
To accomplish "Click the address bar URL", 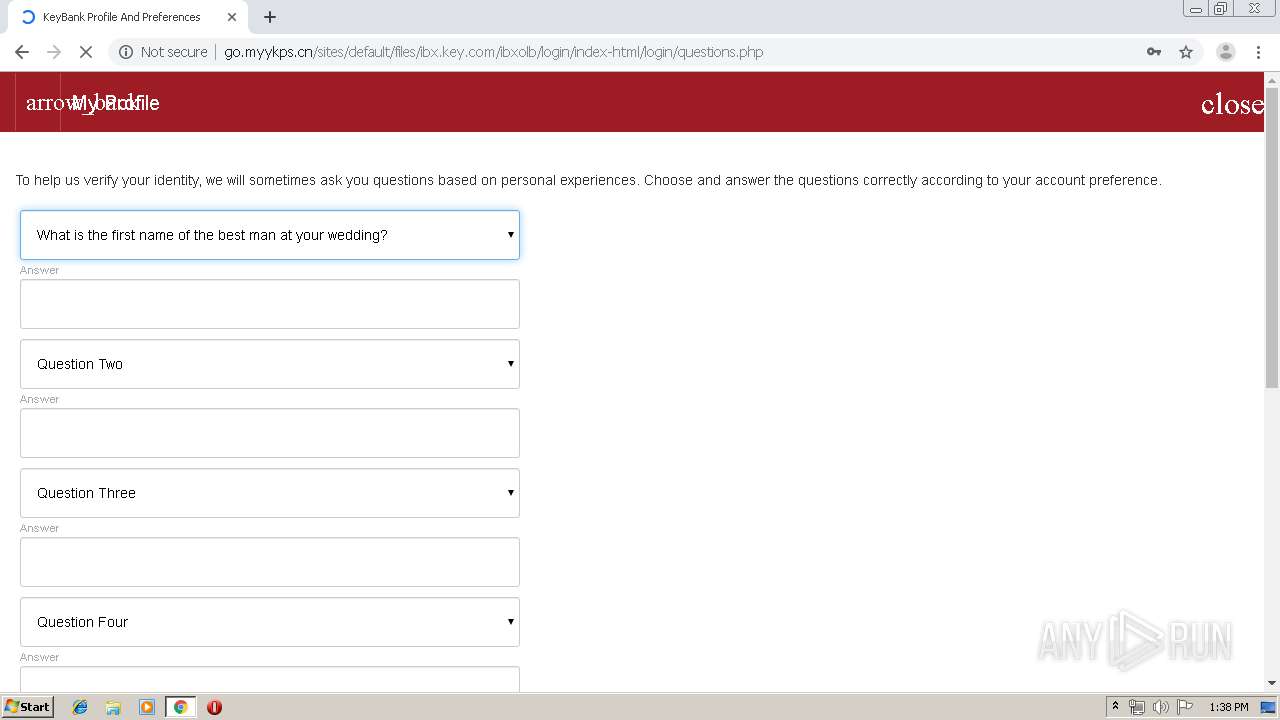I will click(x=493, y=52).
